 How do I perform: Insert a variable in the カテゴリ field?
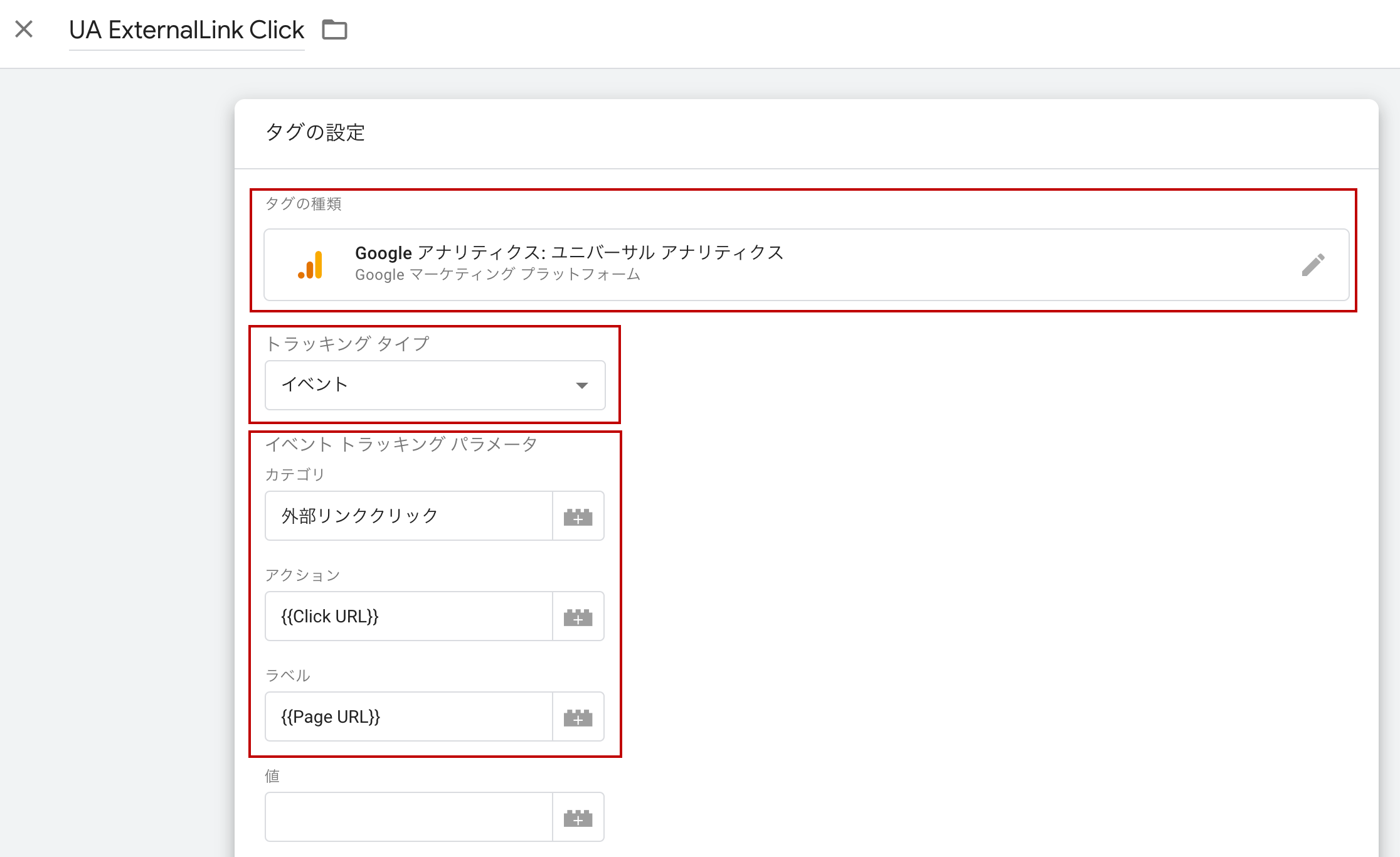(578, 516)
